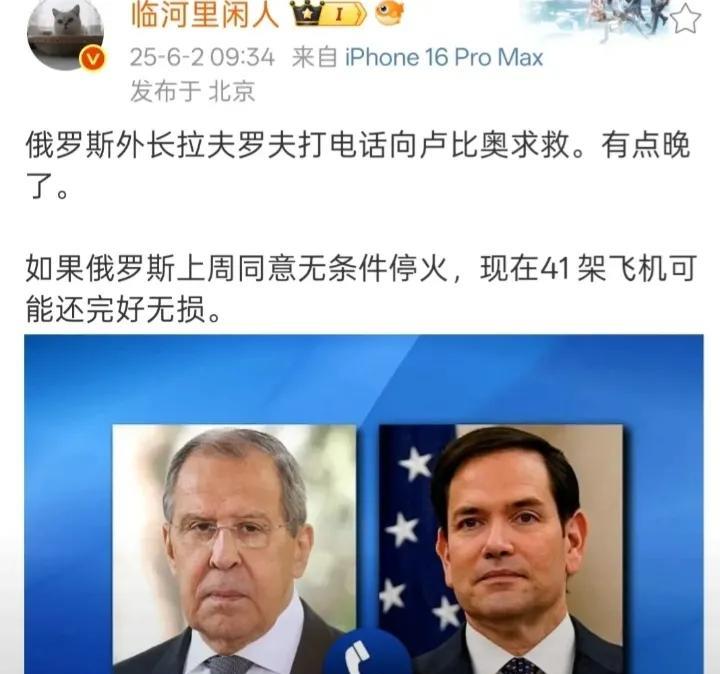Viewport: 720px width, 674px height.
Task: Open the portrait of the gray-haired man with glasses
Action: click(x=234, y=549)
